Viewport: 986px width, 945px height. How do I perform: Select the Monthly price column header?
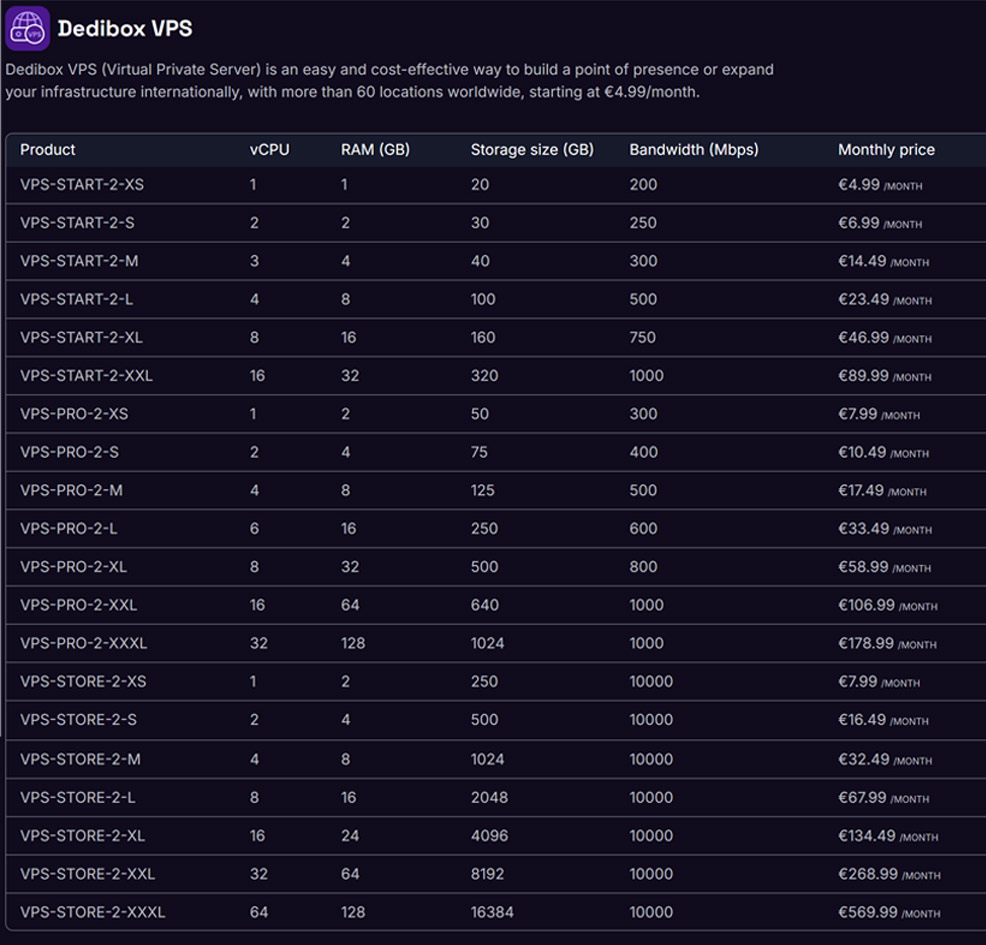pos(886,150)
